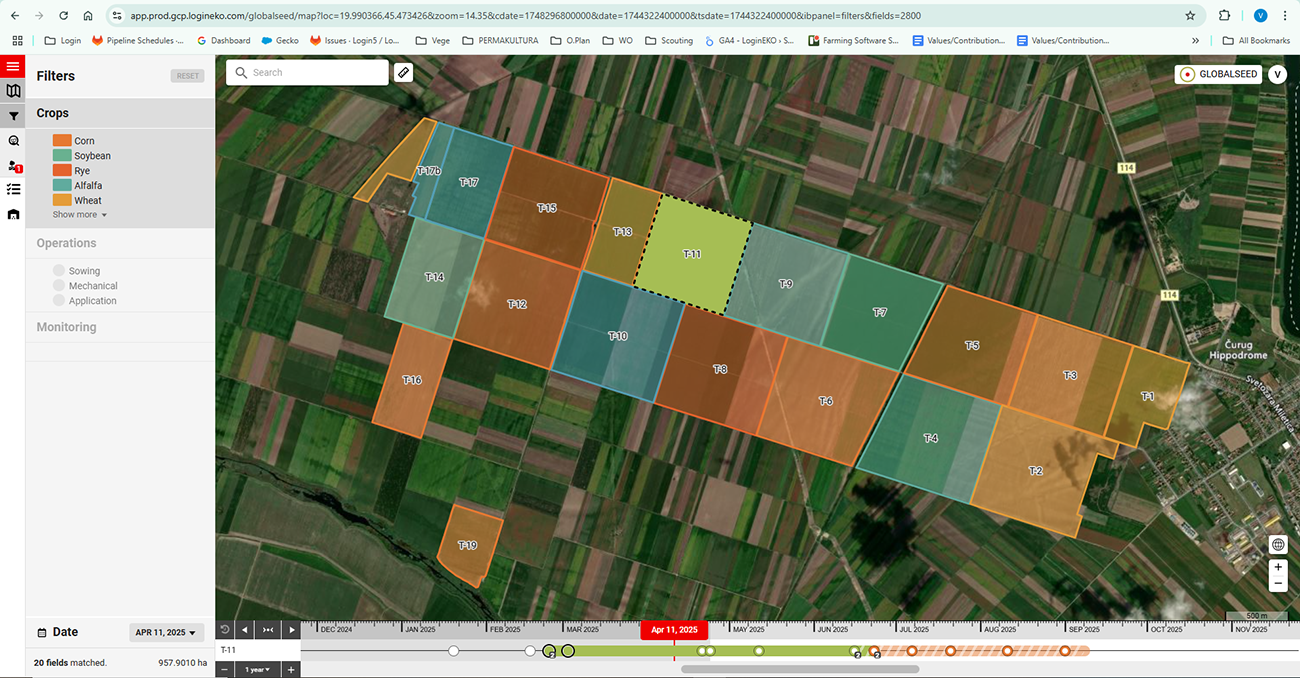1300x678 pixels.
Task: Toggle the Soybean crop filter swatch
Action: 62,156
